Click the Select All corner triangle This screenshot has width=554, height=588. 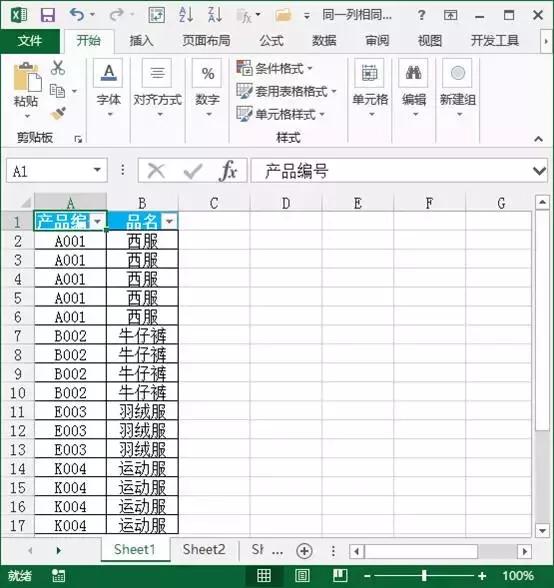(x=25, y=203)
